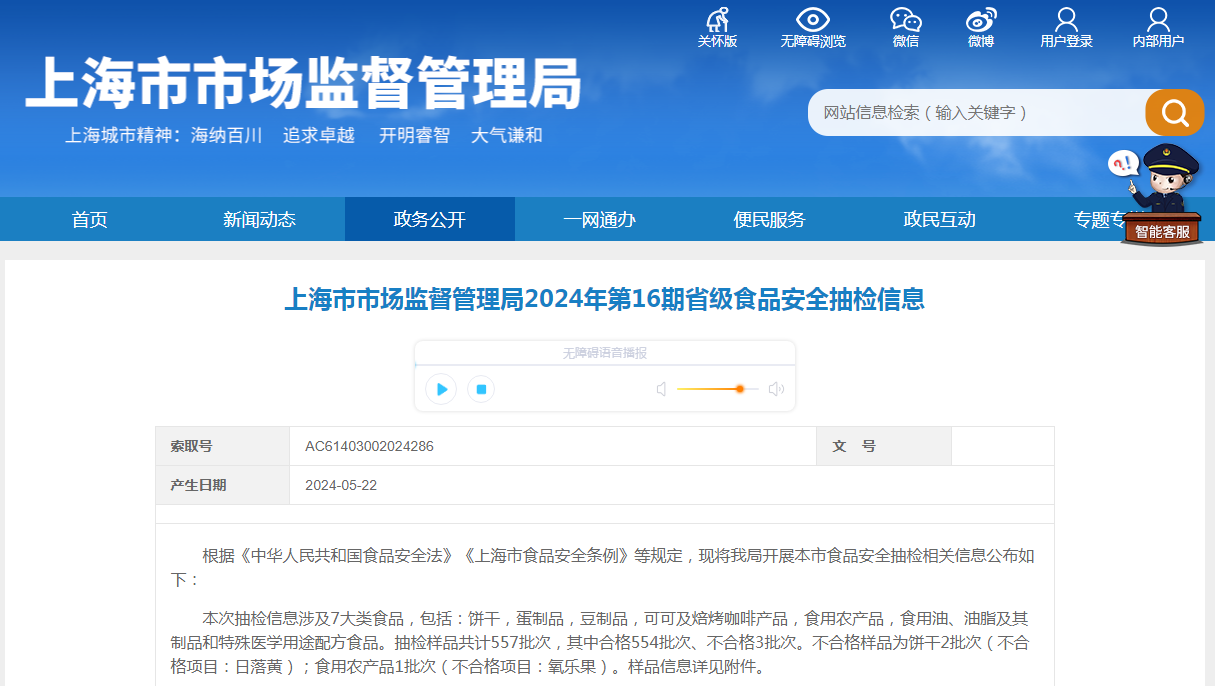Open the 一网通办 navigation tab
The height and width of the screenshot is (686, 1215).
pyautogui.click(x=600, y=219)
